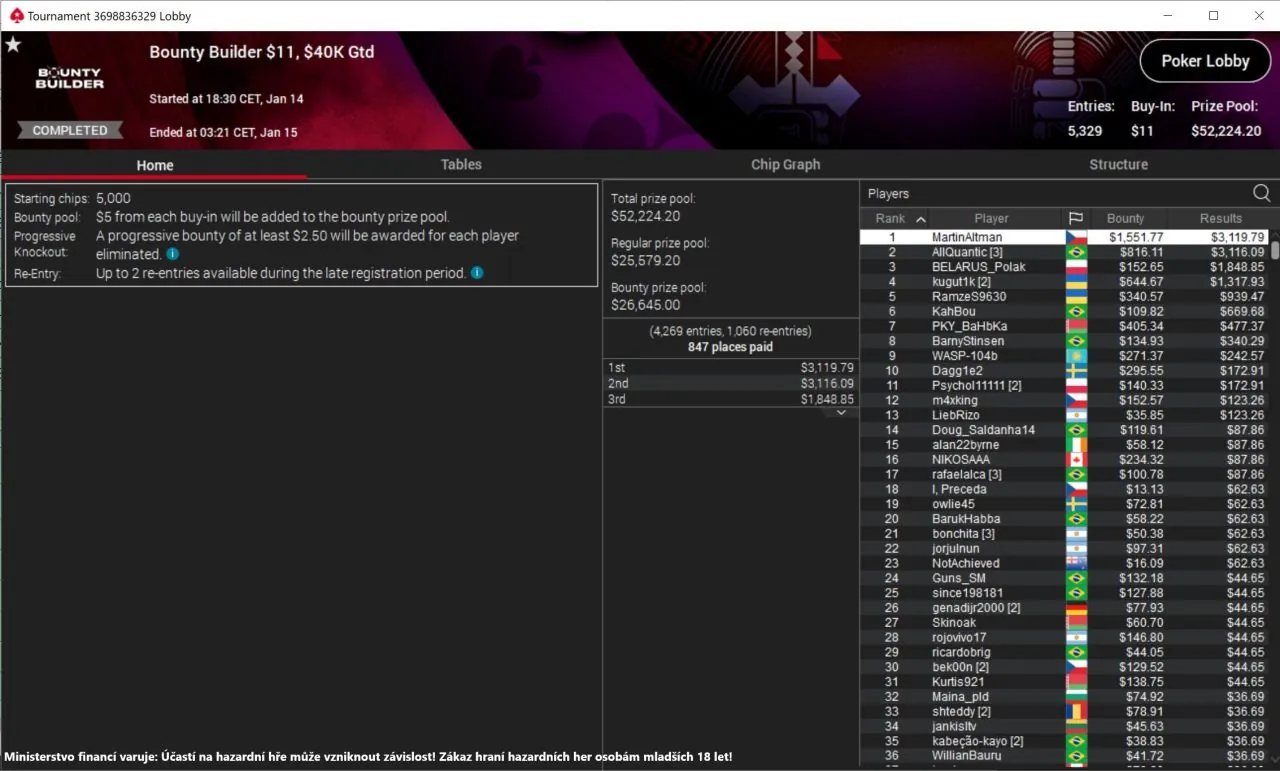
Task: Switch to the Tables tab
Action: pos(461,165)
